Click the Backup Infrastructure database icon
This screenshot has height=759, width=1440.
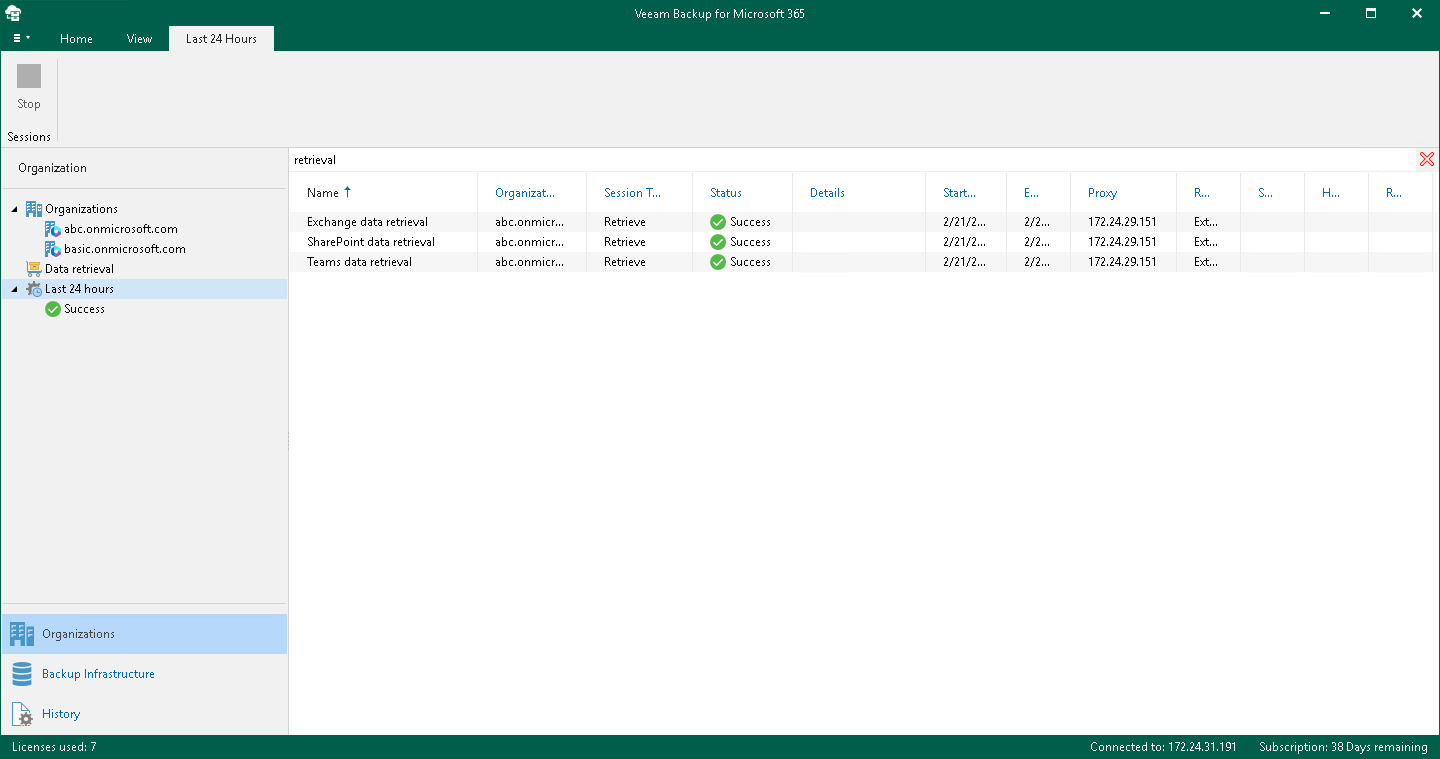(x=22, y=674)
